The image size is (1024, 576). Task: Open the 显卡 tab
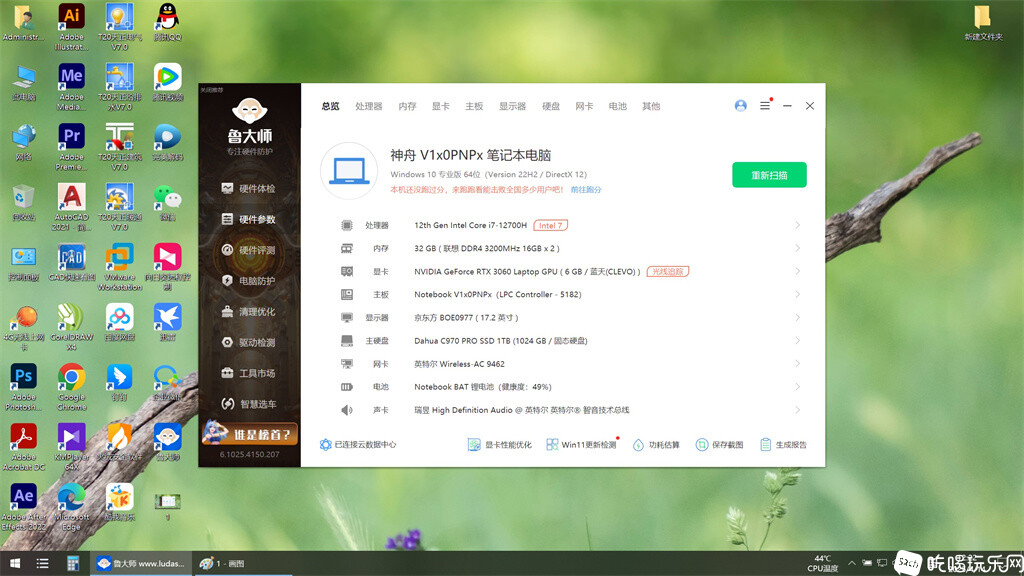(x=441, y=106)
